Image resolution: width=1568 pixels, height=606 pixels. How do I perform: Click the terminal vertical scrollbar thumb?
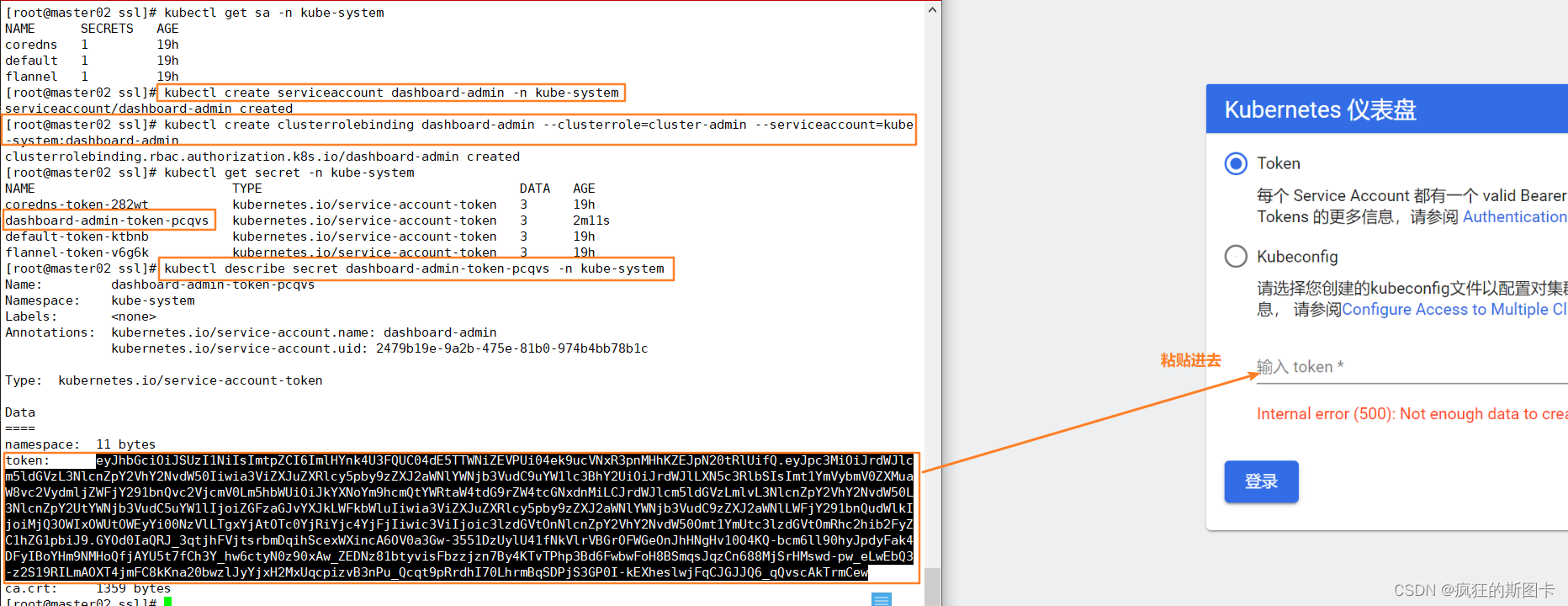point(932,587)
